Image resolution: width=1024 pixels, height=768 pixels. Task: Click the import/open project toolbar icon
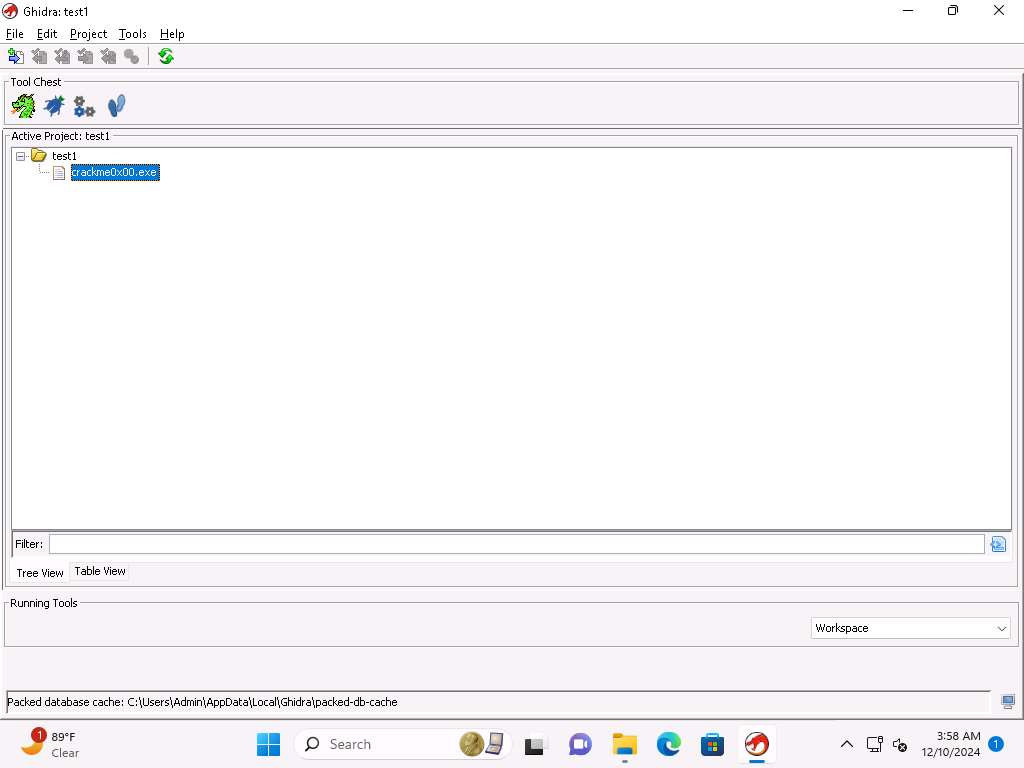click(x=16, y=57)
